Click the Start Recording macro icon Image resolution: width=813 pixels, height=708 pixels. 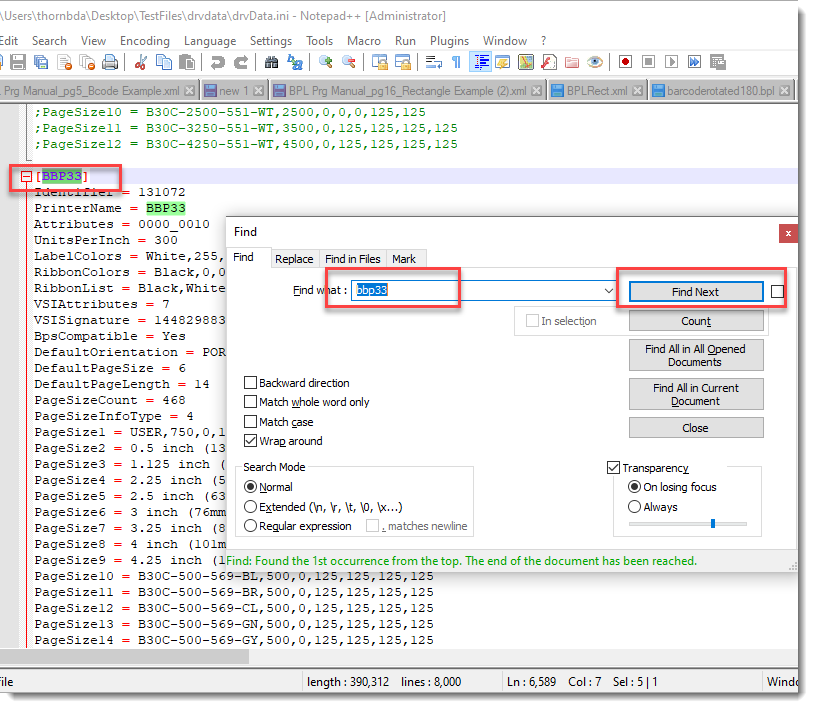625,62
